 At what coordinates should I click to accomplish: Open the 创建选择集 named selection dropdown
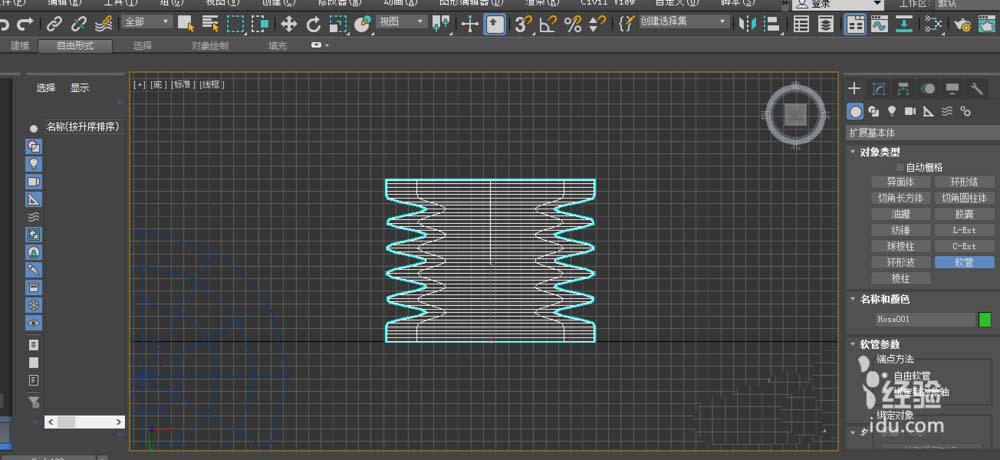point(685,22)
